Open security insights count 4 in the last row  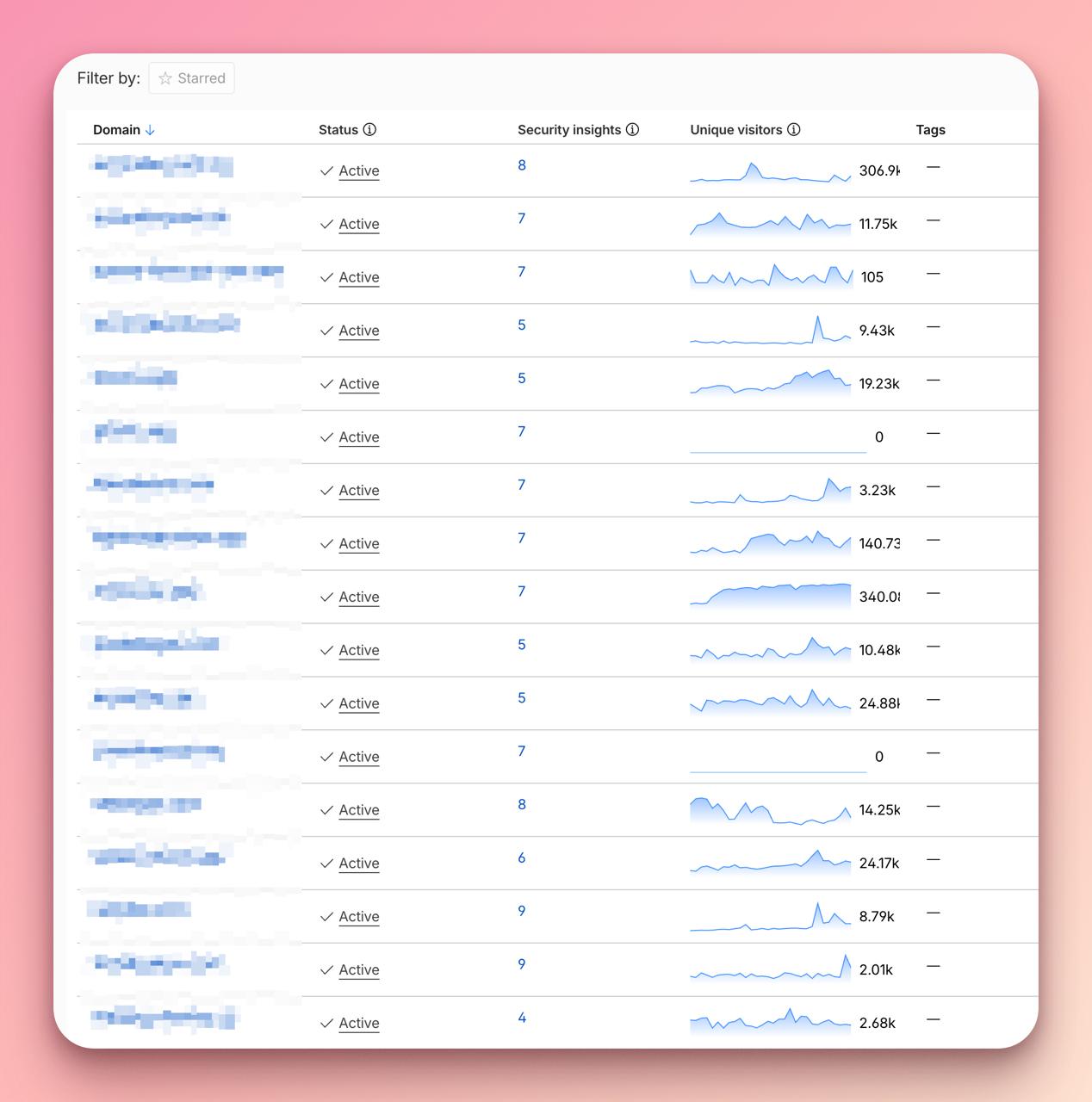pos(522,1018)
